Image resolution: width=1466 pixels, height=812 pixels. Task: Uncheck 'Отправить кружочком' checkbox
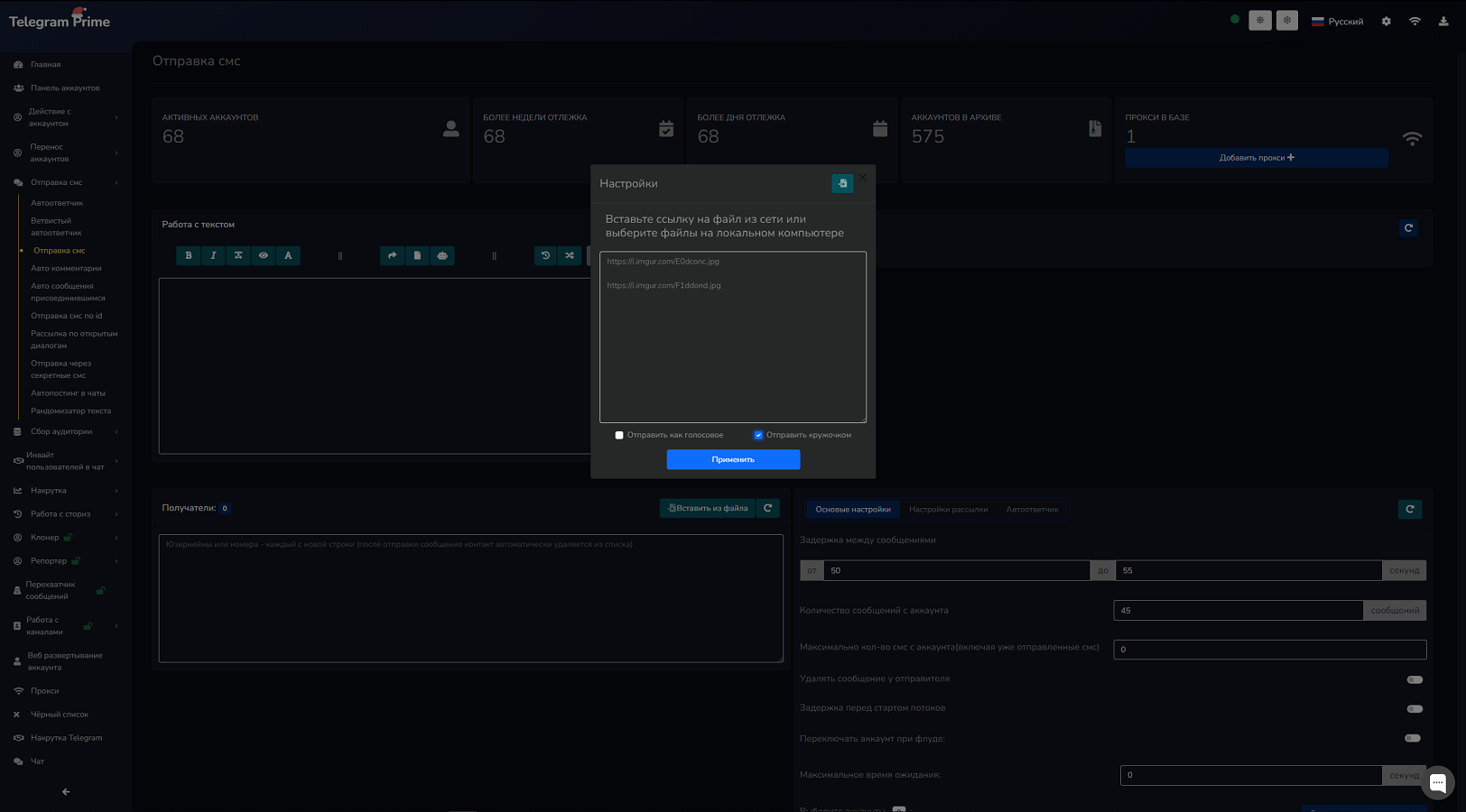pos(758,435)
